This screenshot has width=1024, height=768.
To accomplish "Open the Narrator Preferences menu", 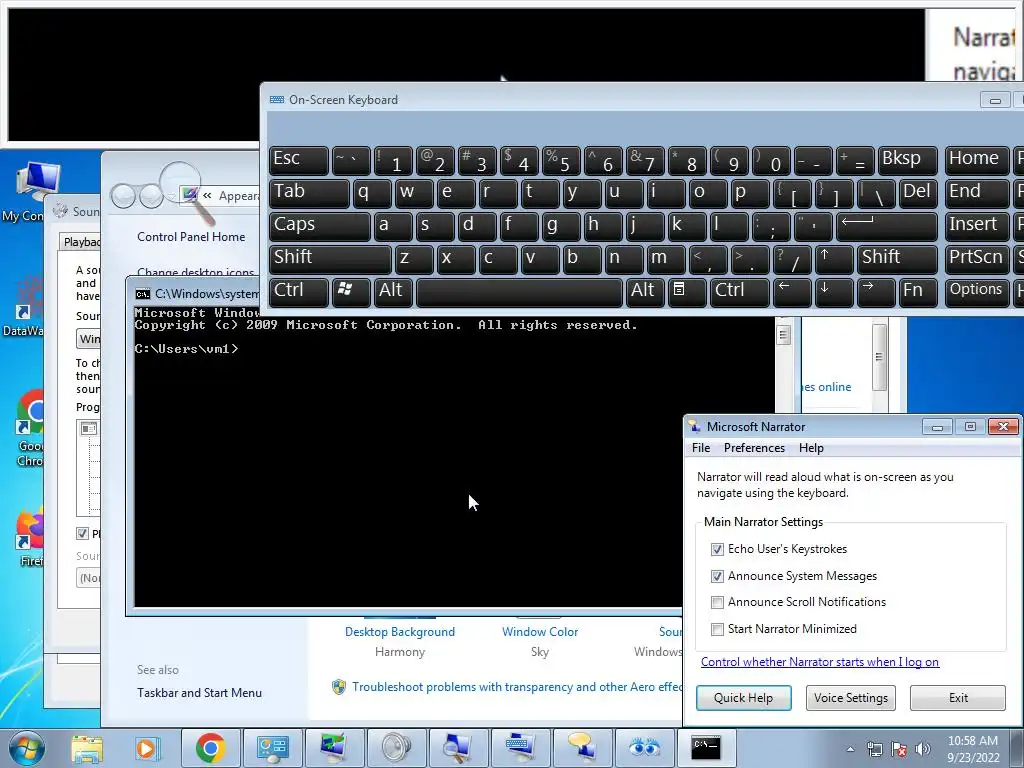I will pyautogui.click(x=754, y=448).
